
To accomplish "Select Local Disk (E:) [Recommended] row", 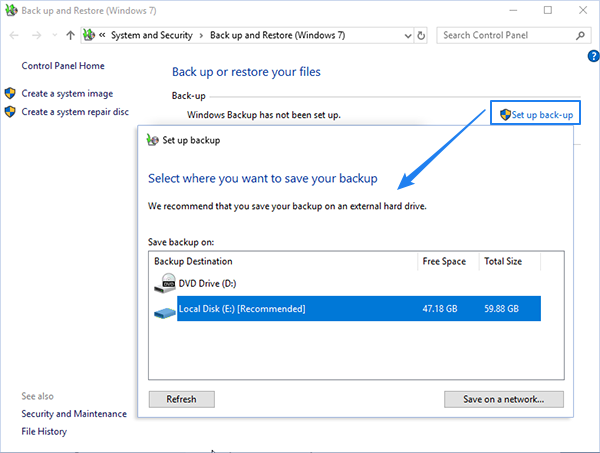I will [x=359, y=308].
